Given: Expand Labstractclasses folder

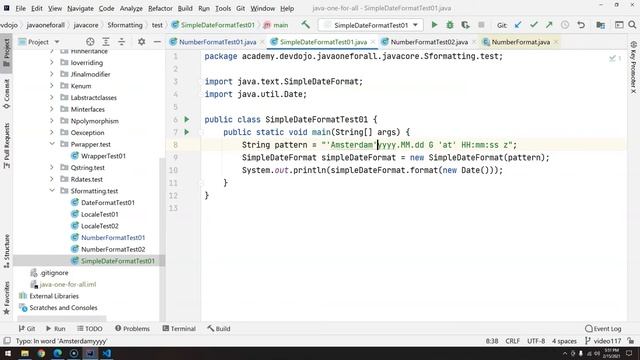Looking at the screenshot, I should [52, 98].
